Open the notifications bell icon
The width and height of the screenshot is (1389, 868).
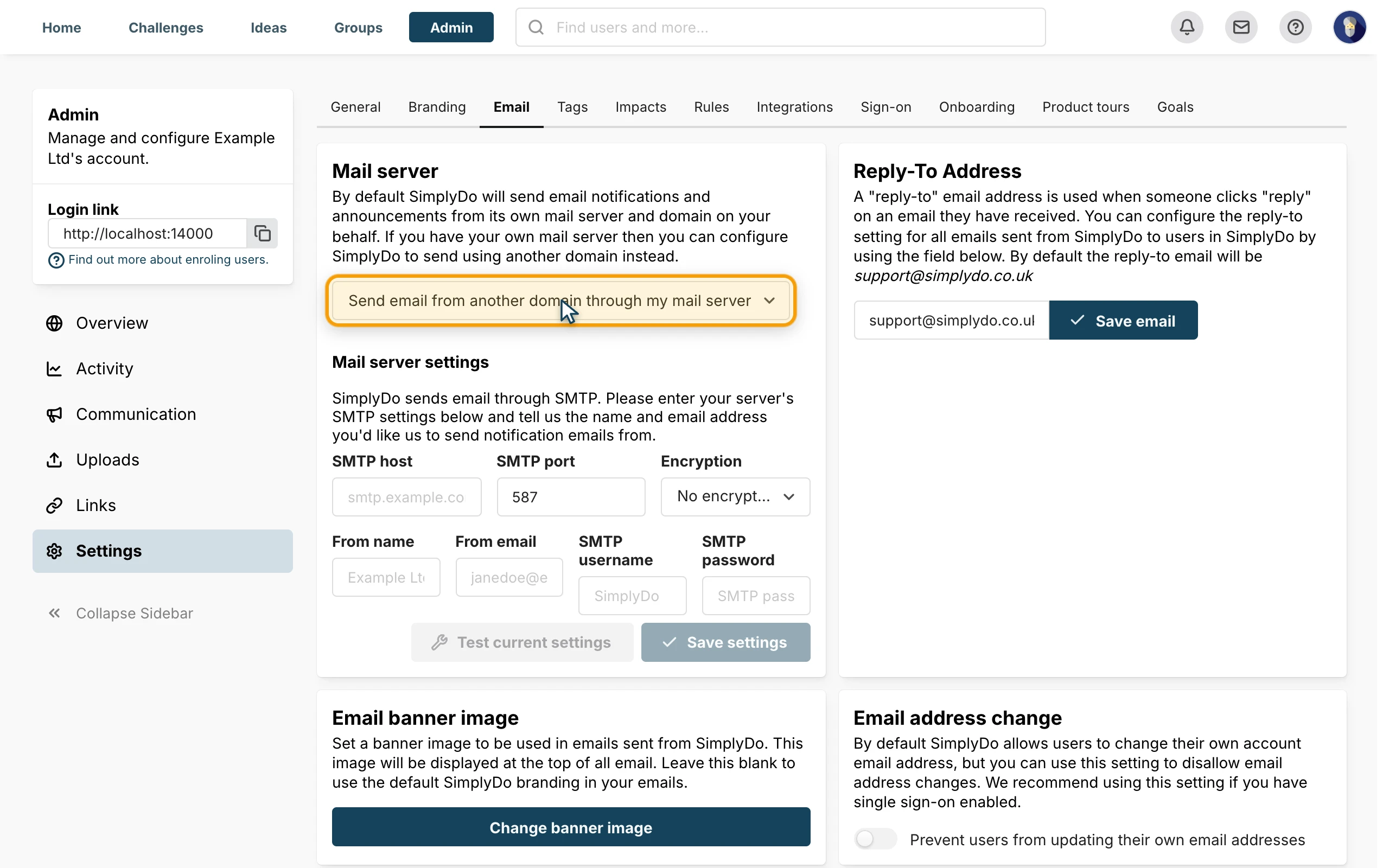[x=1187, y=27]
